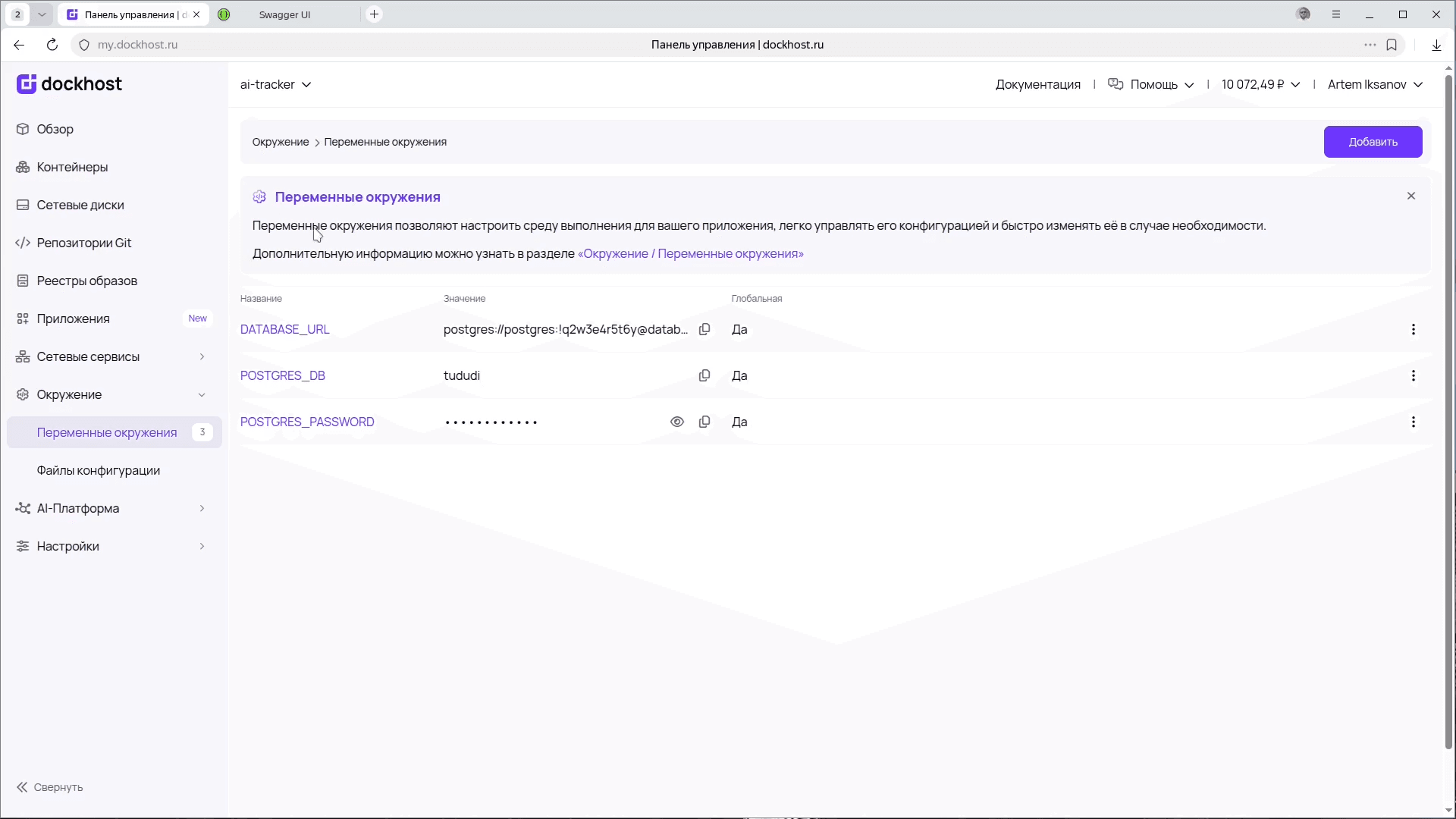Open the tab list dropdown arrow
This screenshot has height=819, width=1456.
(x=42, y=14)
